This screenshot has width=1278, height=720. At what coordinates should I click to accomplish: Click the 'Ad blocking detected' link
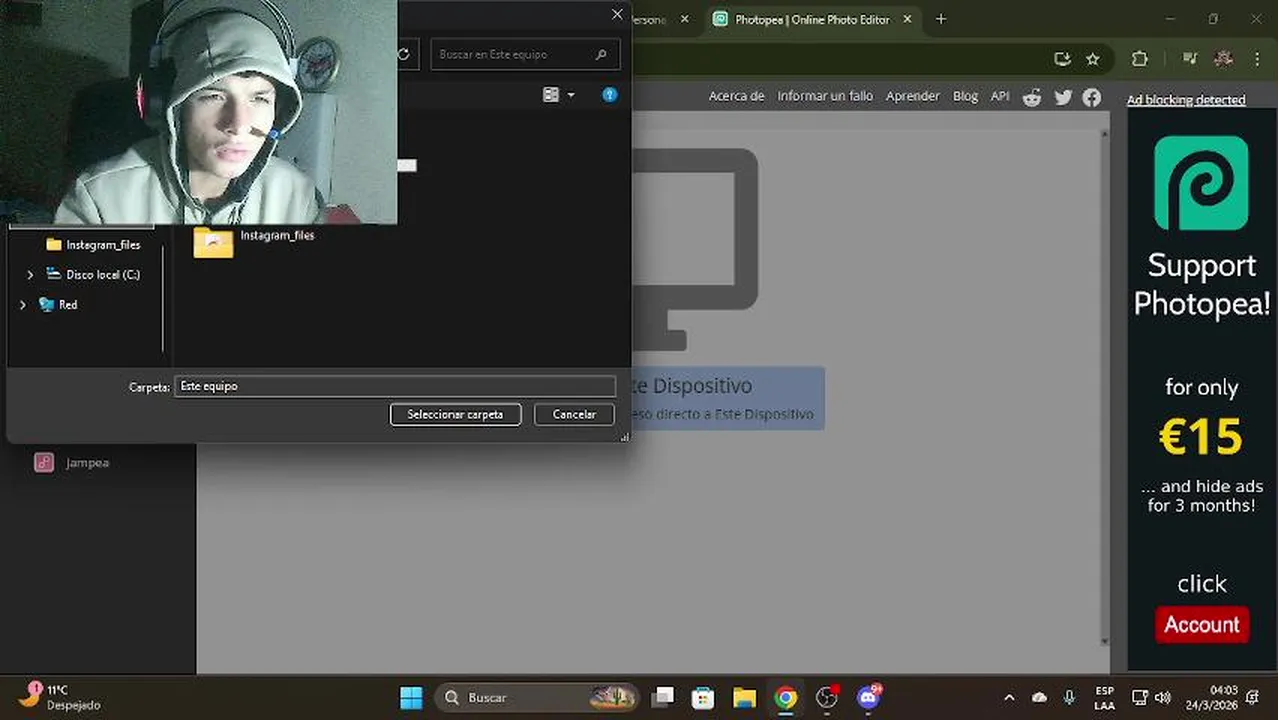coord(1186,100)
